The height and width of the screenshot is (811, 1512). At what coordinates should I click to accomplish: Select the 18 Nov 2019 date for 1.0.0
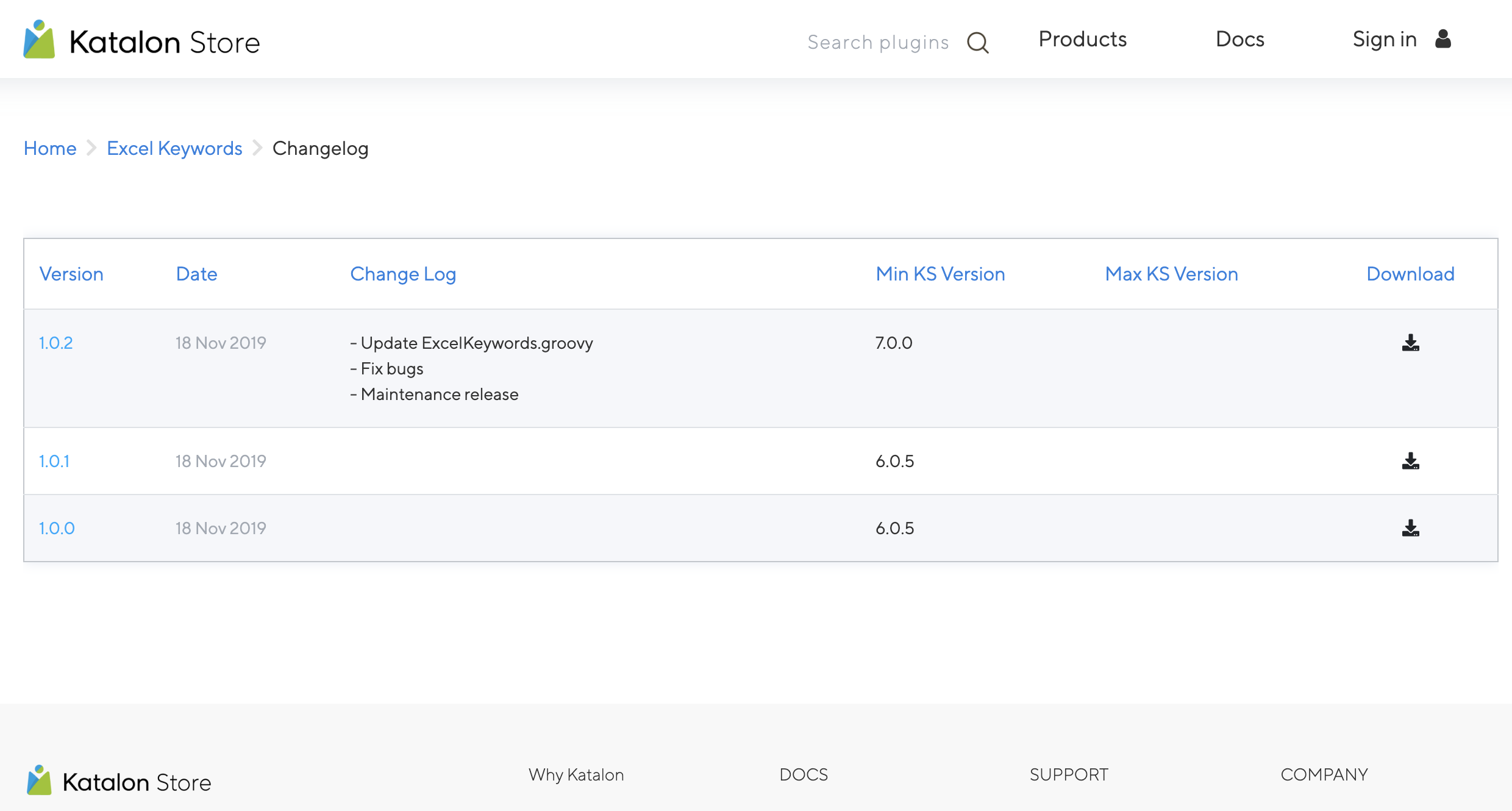click(x=221, y=528)
